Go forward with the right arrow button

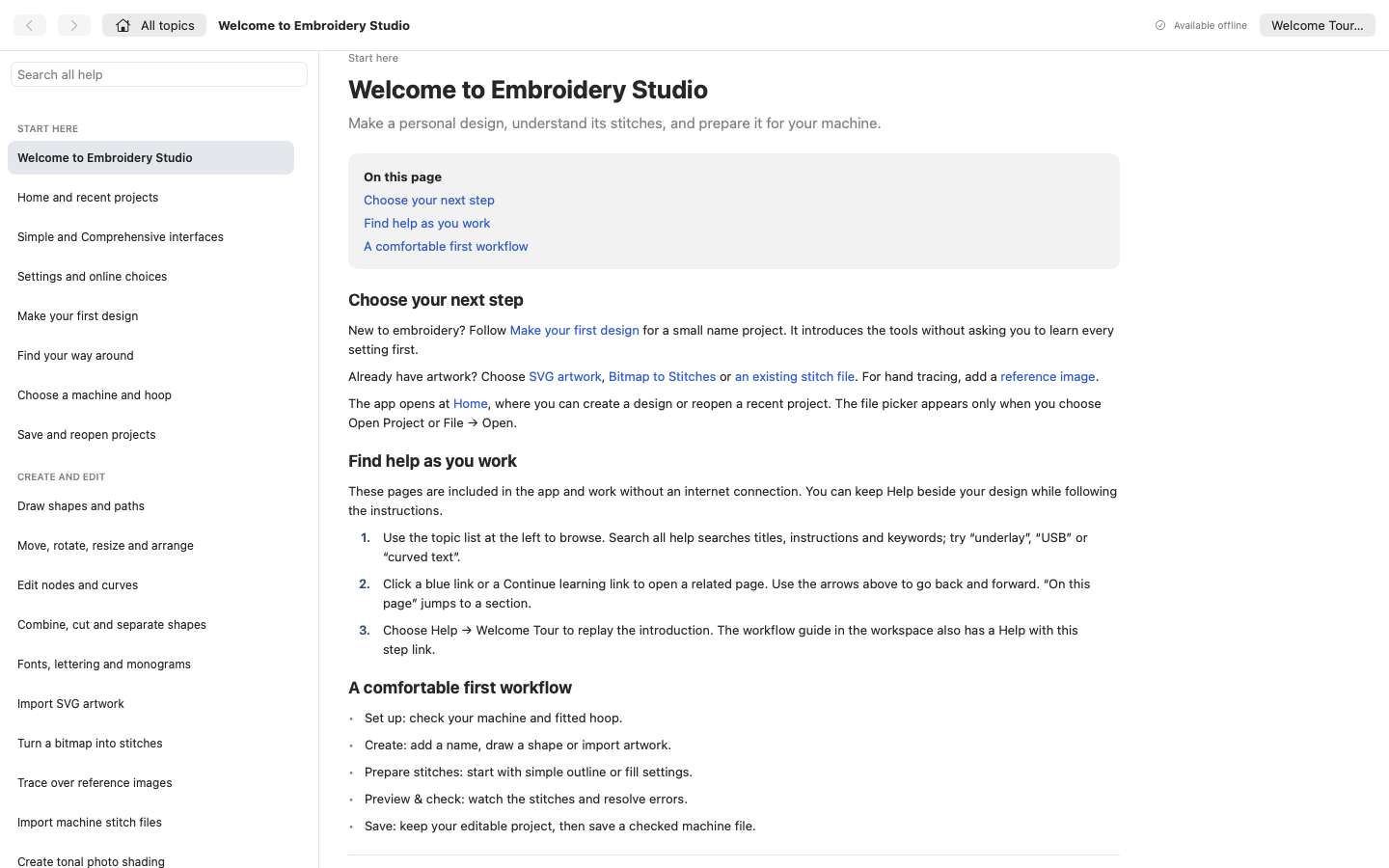(x=74, y=25)
